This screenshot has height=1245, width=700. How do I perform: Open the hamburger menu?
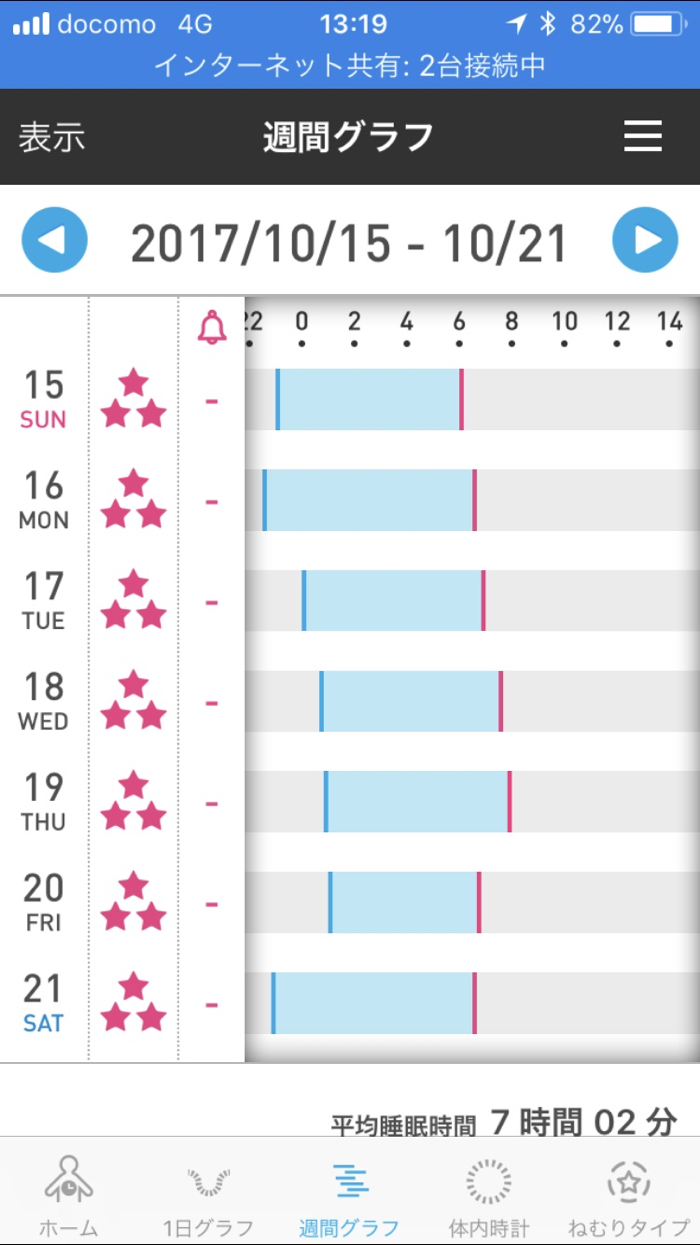click(643, 136)
